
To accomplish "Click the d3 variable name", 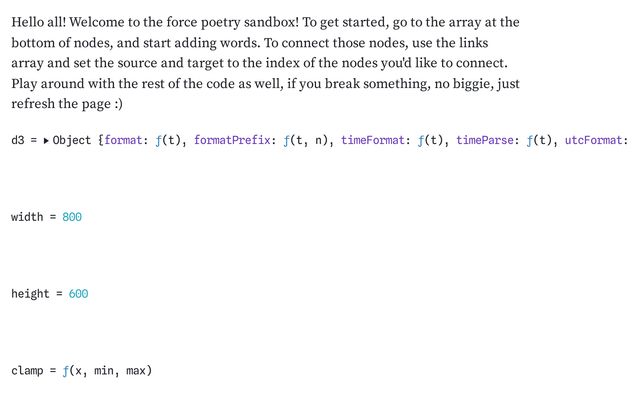I will click(x=17, y=141).
